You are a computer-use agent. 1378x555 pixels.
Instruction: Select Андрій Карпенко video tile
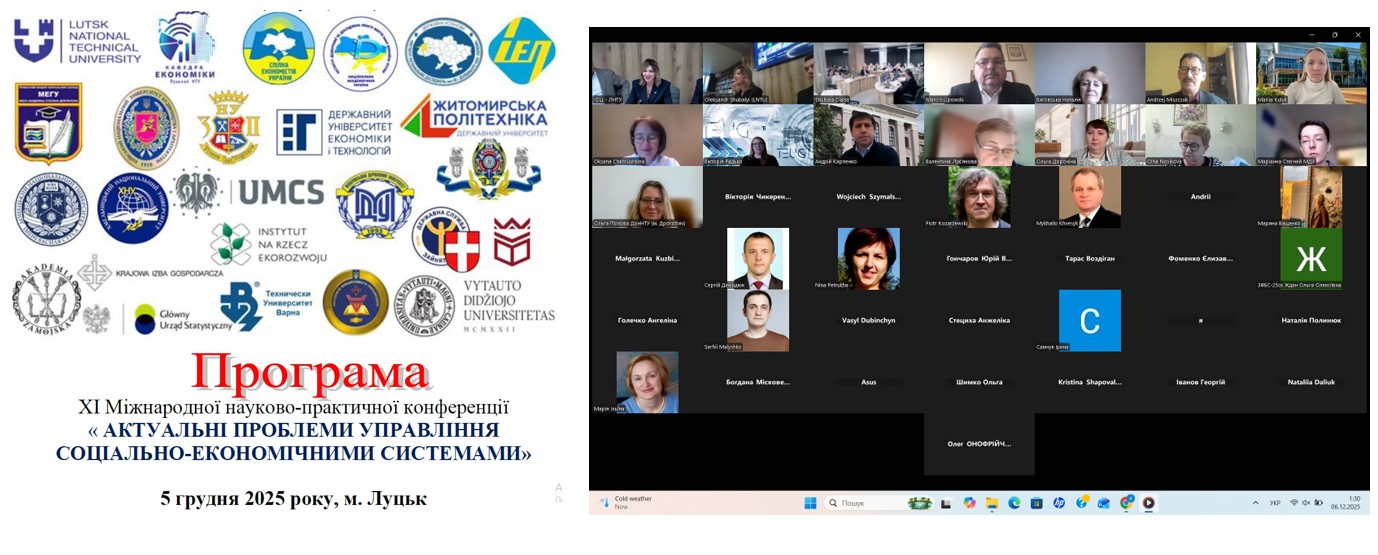pyautogui.click(x=867, y=135)
